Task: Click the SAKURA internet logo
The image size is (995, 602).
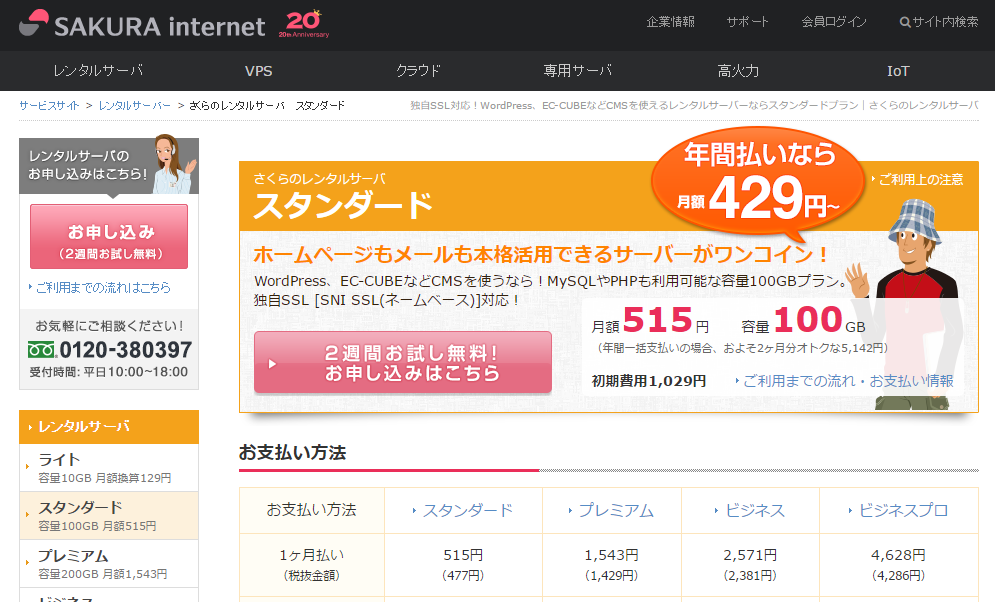Action: 142,24
